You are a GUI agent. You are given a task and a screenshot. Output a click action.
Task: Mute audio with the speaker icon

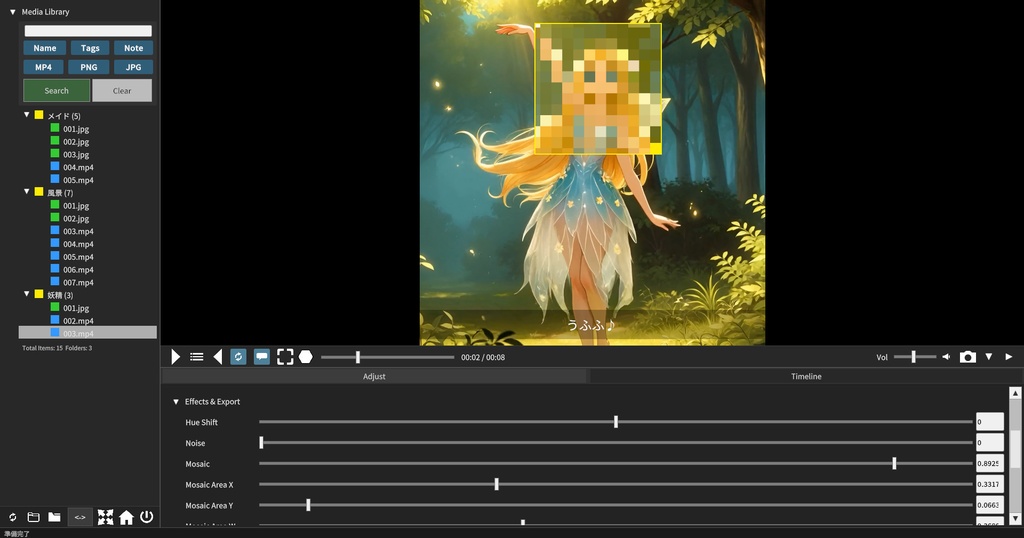(946, 356)
